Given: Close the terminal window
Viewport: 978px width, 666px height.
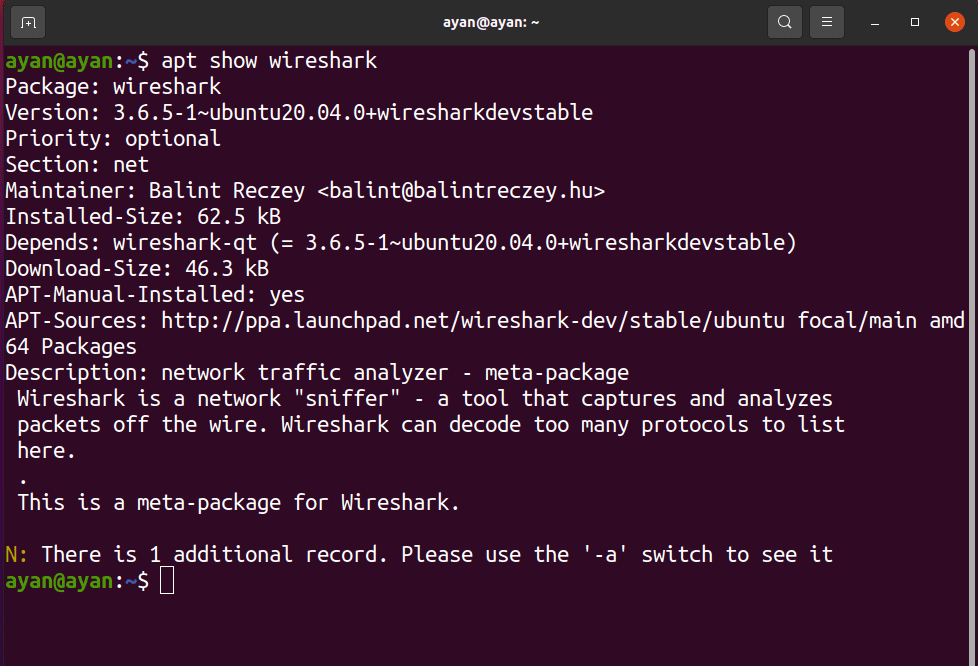Looking at the screenshot, I should [953, 22].
